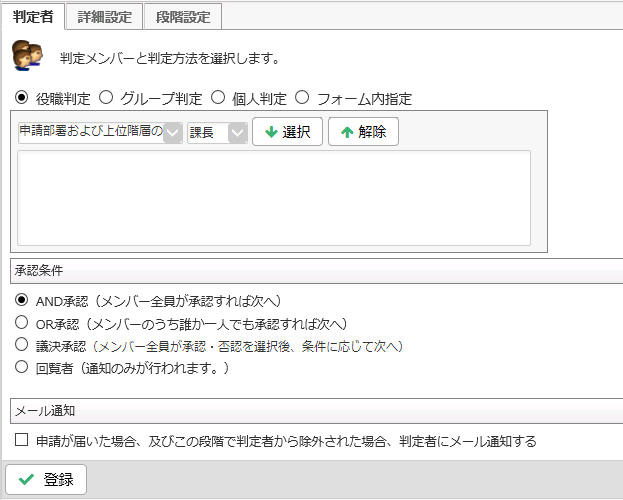Screen dimensions: 623x500
Task: Choose 回覧者 notification-only option
Action: (x=21, y=367)
